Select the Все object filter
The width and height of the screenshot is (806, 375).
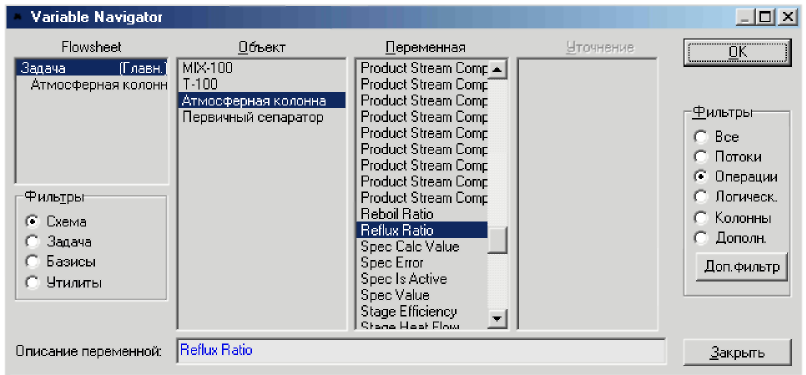[x=700, y=137]
